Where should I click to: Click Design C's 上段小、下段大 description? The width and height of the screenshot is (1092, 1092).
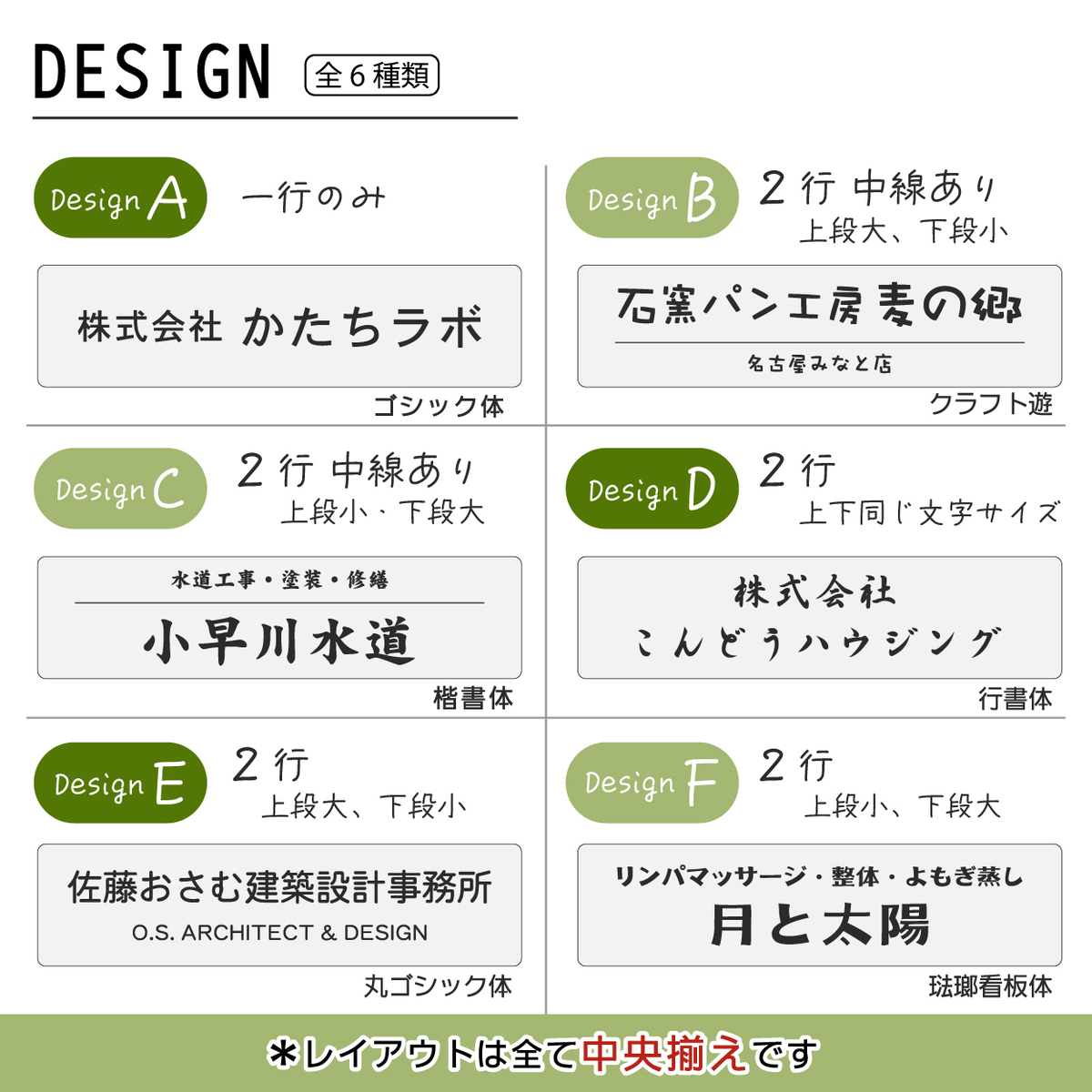coord(382,512)
